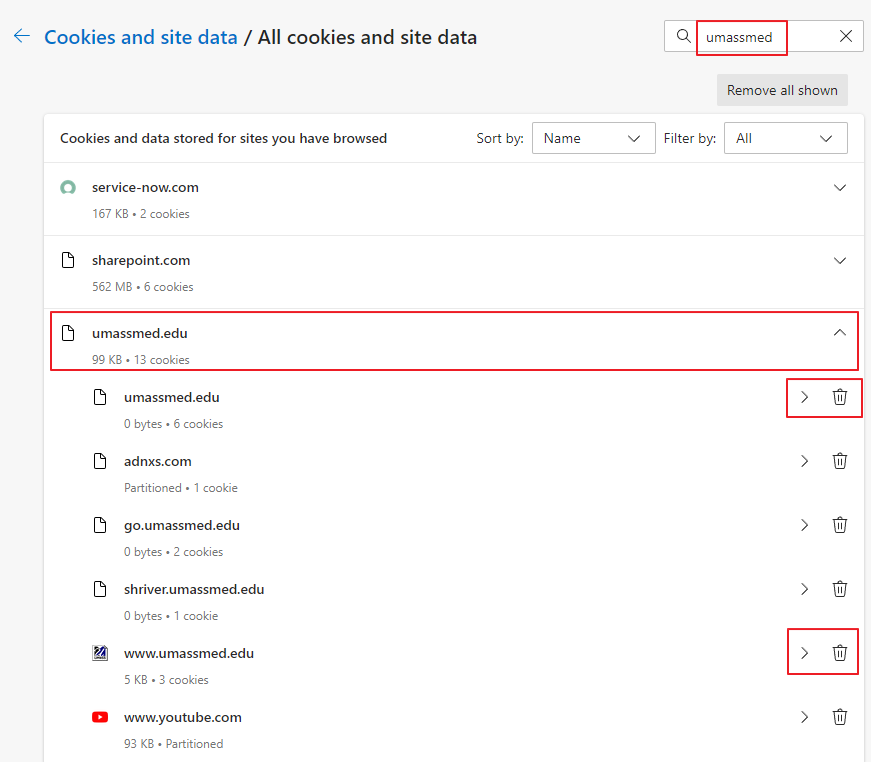
Task: Click the search box containing umassmed
Action: [762, 37]
